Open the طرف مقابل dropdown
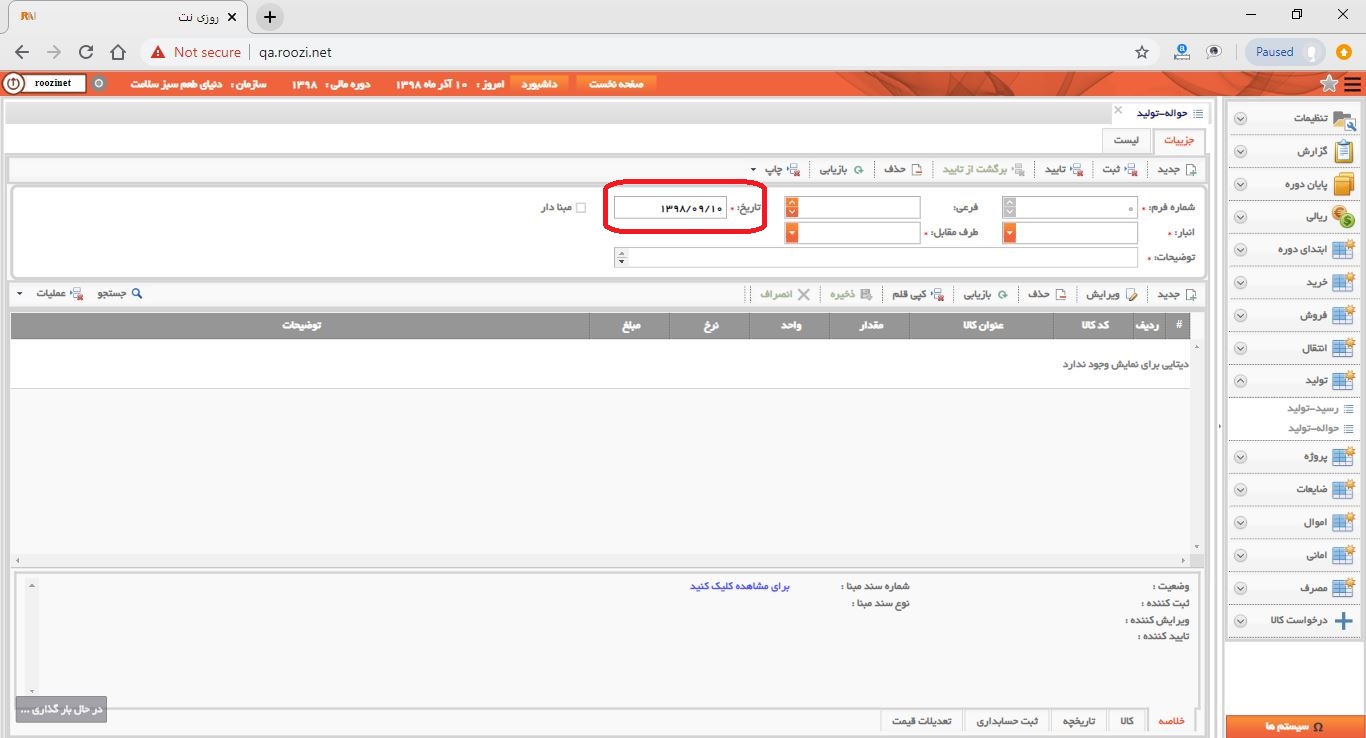The height and width of the screenshot is (738, 1366). (x=792, y=233)
